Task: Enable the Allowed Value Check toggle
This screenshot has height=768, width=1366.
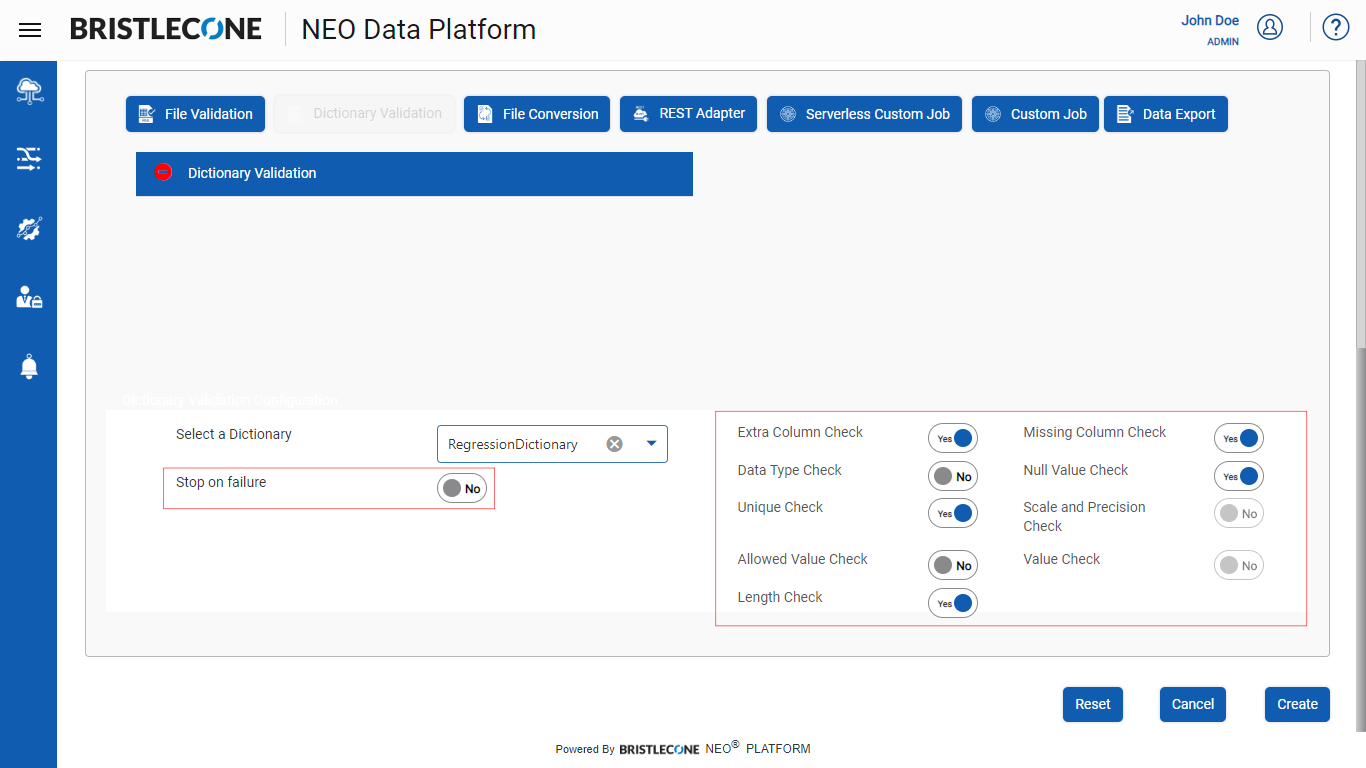Action: pyautogui.click(x=953, y=565)
